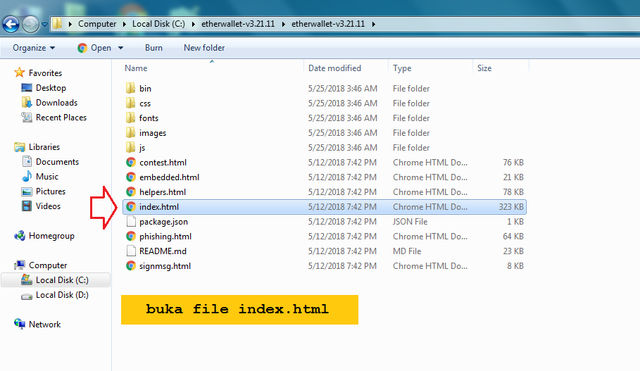
Task: Open the Music library
Action: [47, 176]
